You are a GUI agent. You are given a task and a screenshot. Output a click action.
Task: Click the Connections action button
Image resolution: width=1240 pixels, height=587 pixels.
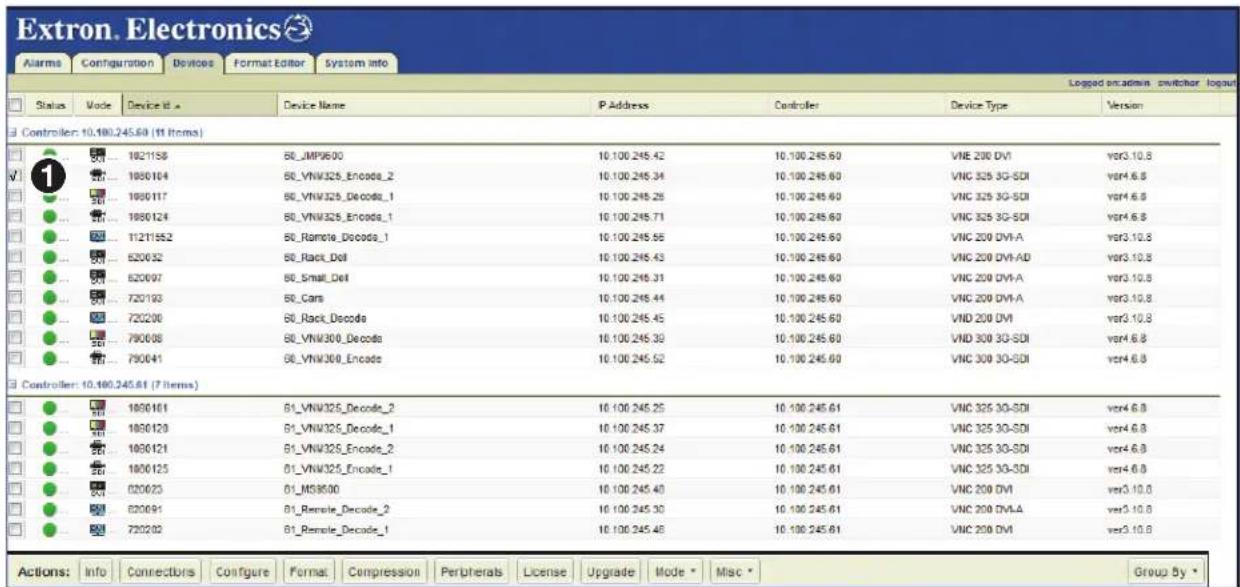pyautogui.click(x=159, y=571)
